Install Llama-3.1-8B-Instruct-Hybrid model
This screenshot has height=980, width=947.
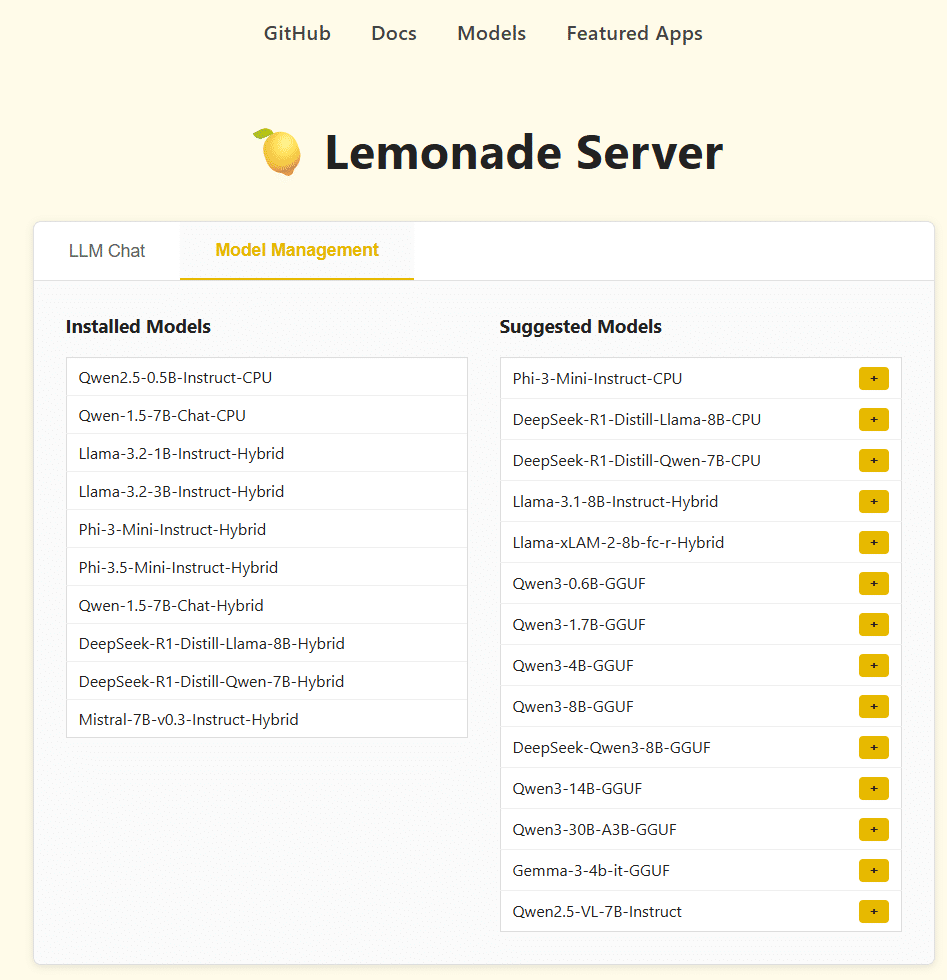click(x=873, y=501)
